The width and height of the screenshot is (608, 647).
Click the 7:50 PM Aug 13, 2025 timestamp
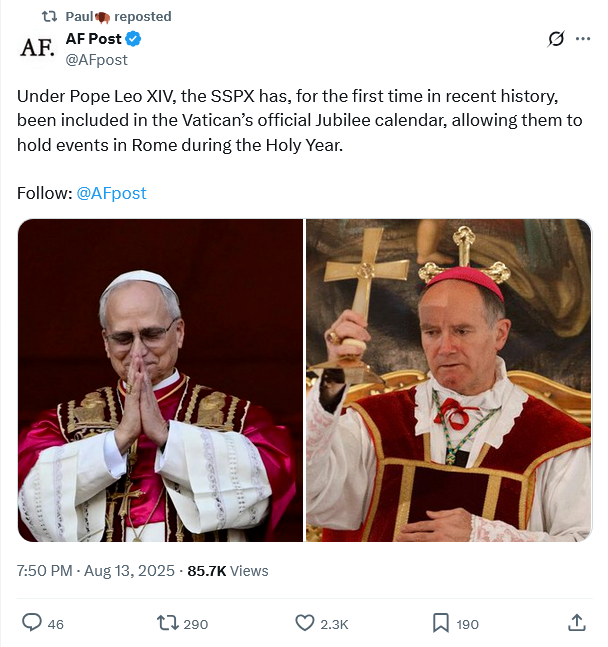[x=96, y=571]
